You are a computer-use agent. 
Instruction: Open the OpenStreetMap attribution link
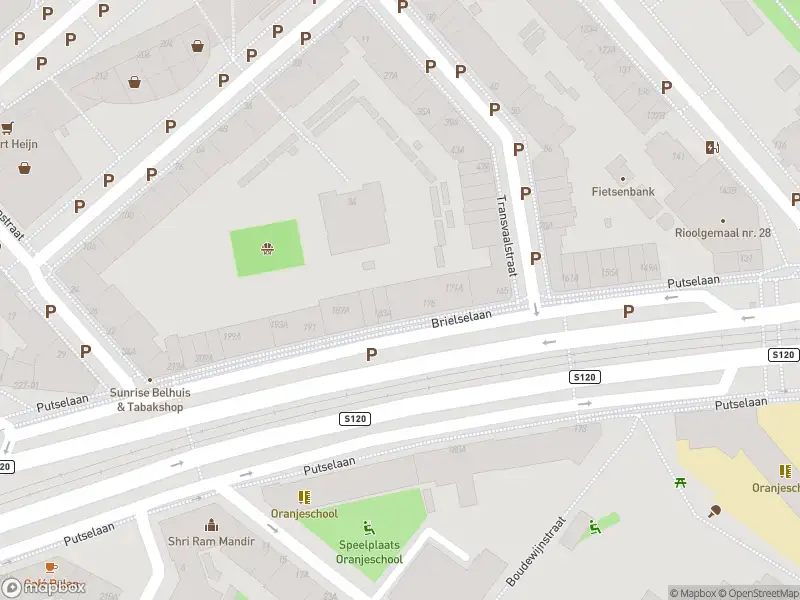pos(759,593)
